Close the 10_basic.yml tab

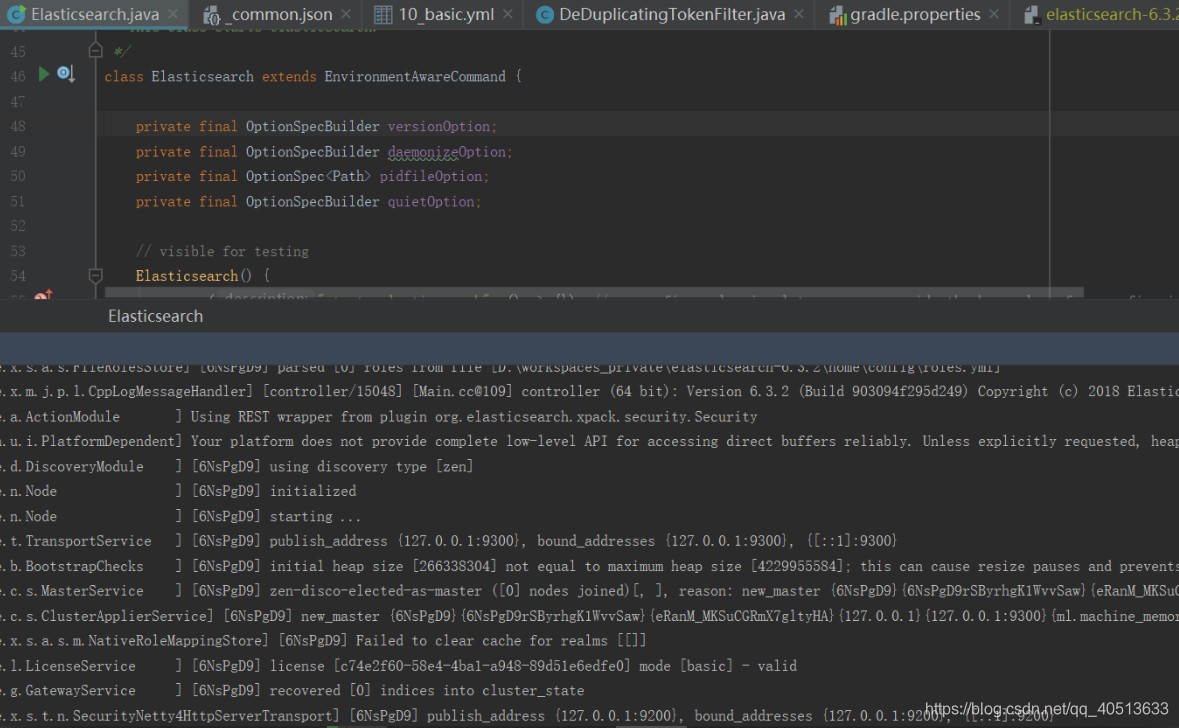508,14
